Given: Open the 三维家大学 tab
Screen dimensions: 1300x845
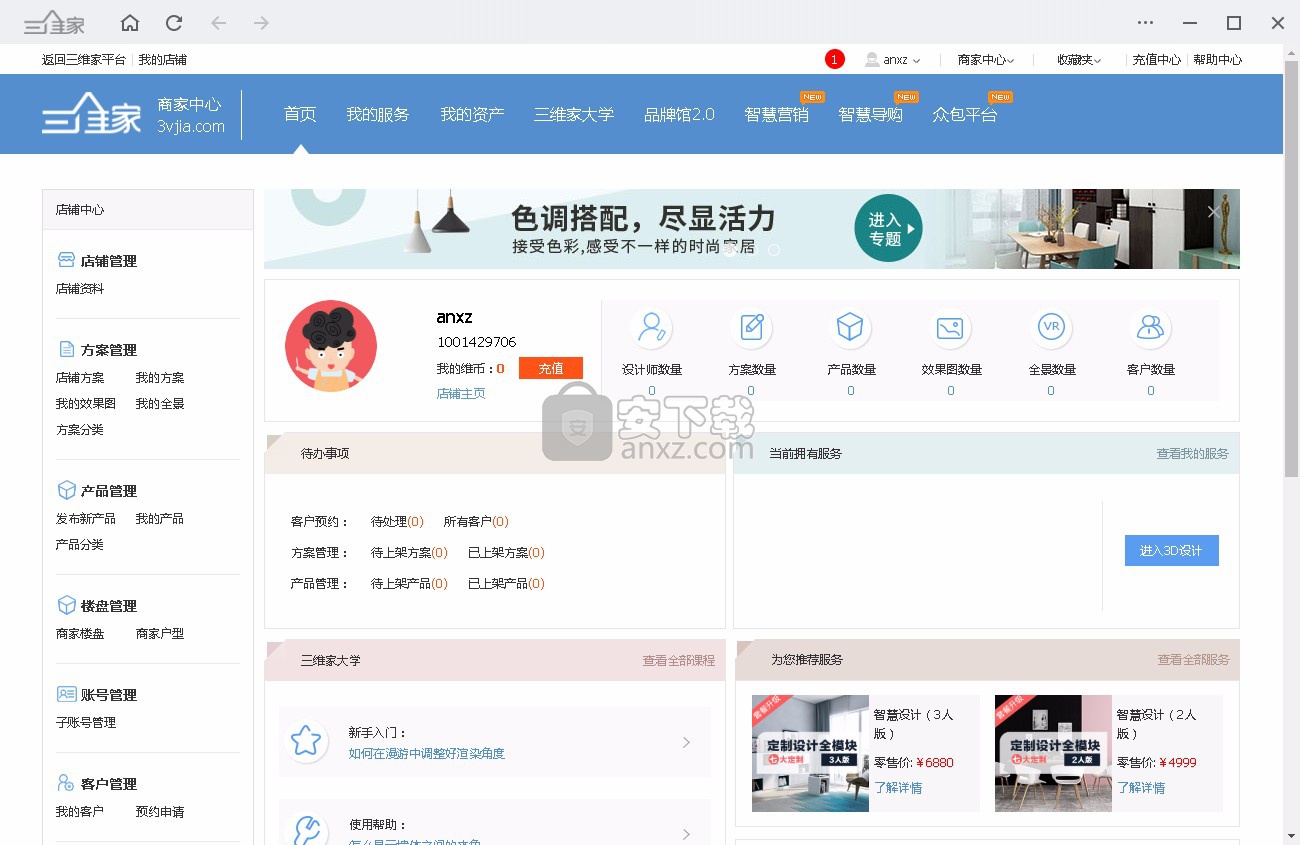Looking at the screenshot, I should (x=574, y=114).
